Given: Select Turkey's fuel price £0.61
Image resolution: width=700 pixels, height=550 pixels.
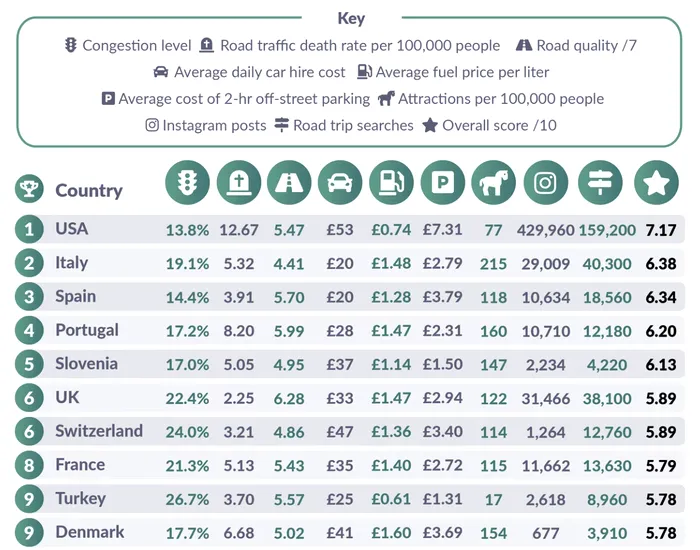Looking at the screenshot, I should pyautogui.click(x=391, y=499).
